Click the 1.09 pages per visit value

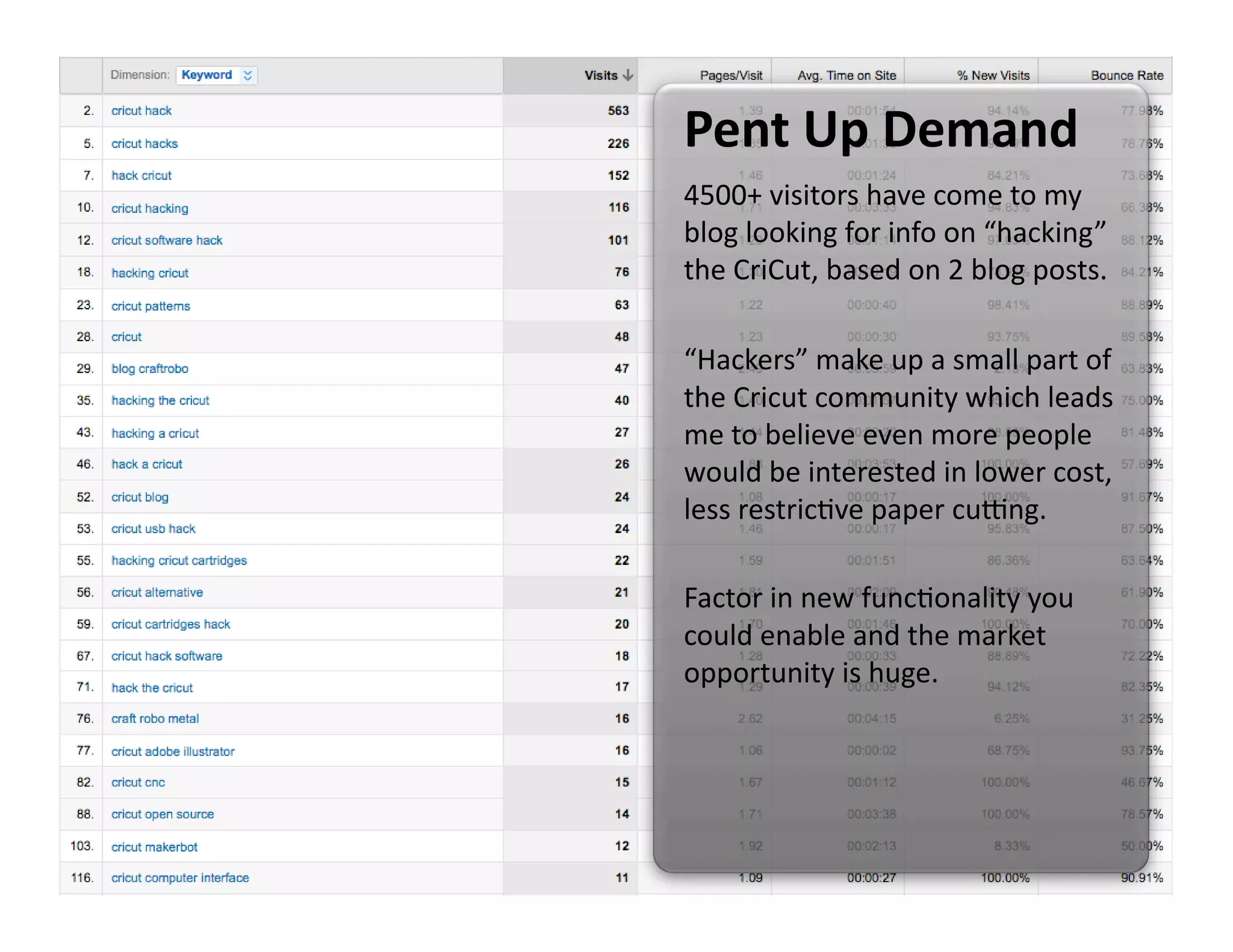click(x=751, y=878)
